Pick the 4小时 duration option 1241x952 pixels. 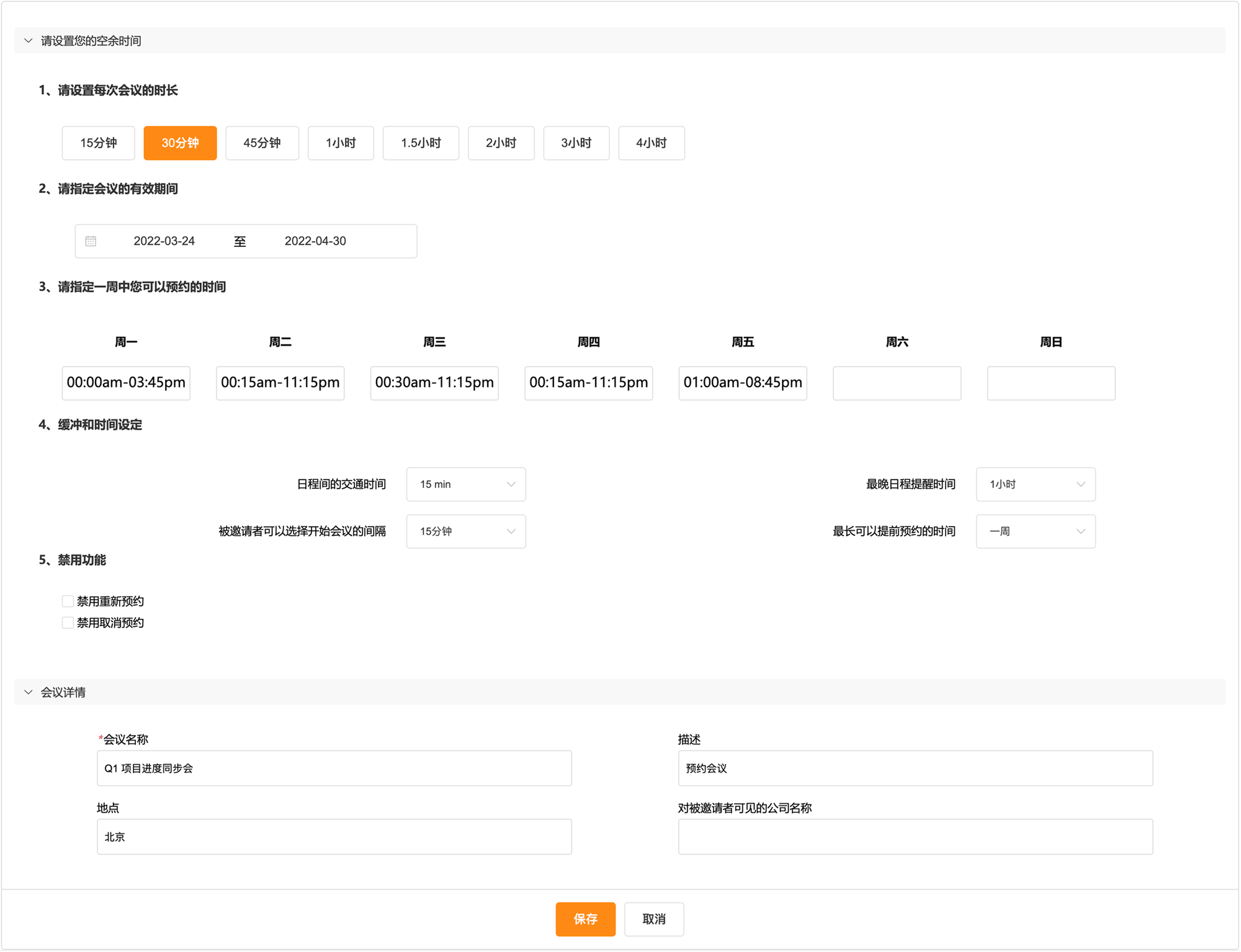coord(651,143)
